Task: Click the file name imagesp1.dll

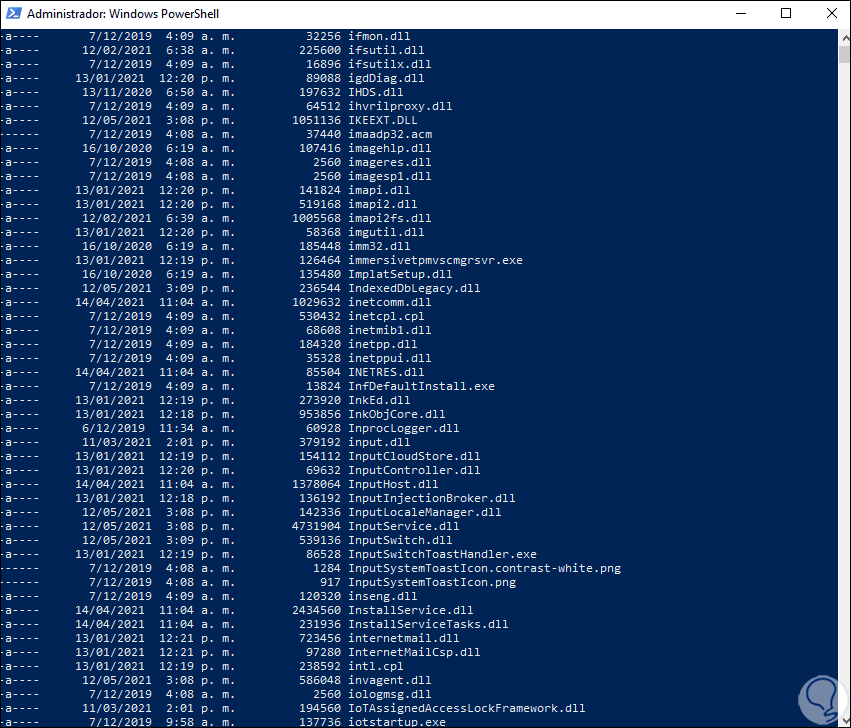Action: [390, 176]
